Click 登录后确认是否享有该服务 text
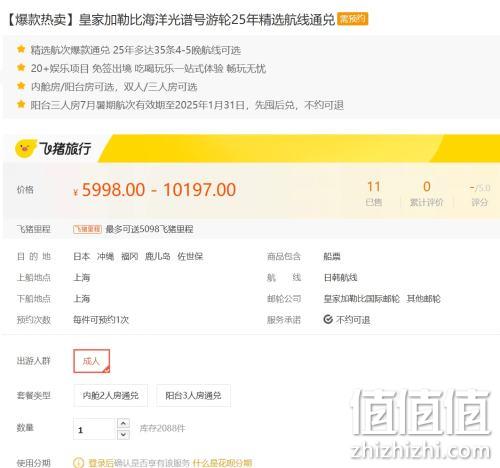 pyautogui.click(x=139, y=463)
